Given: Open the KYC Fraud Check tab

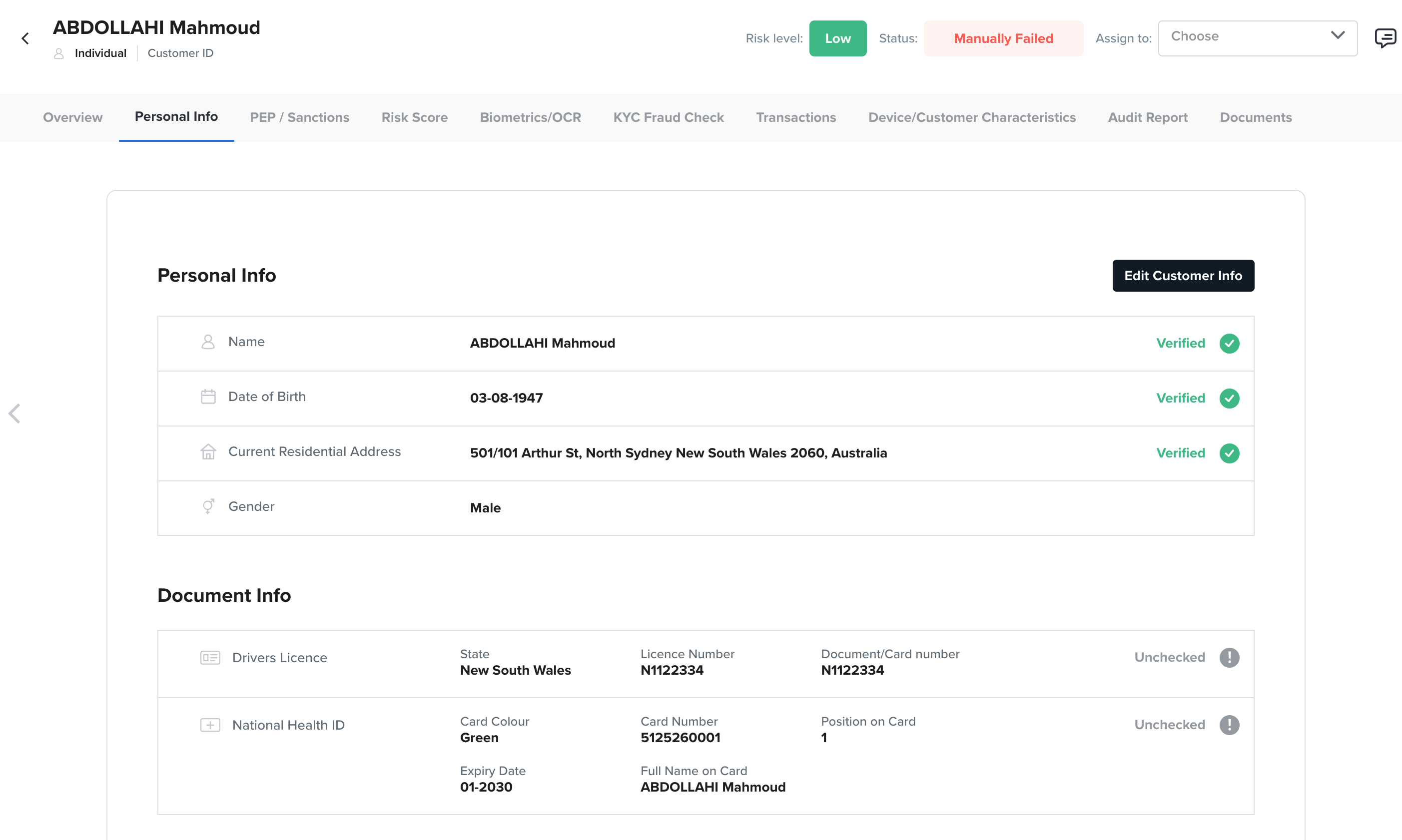Looking at the screenshot, I should pos(668,117).
